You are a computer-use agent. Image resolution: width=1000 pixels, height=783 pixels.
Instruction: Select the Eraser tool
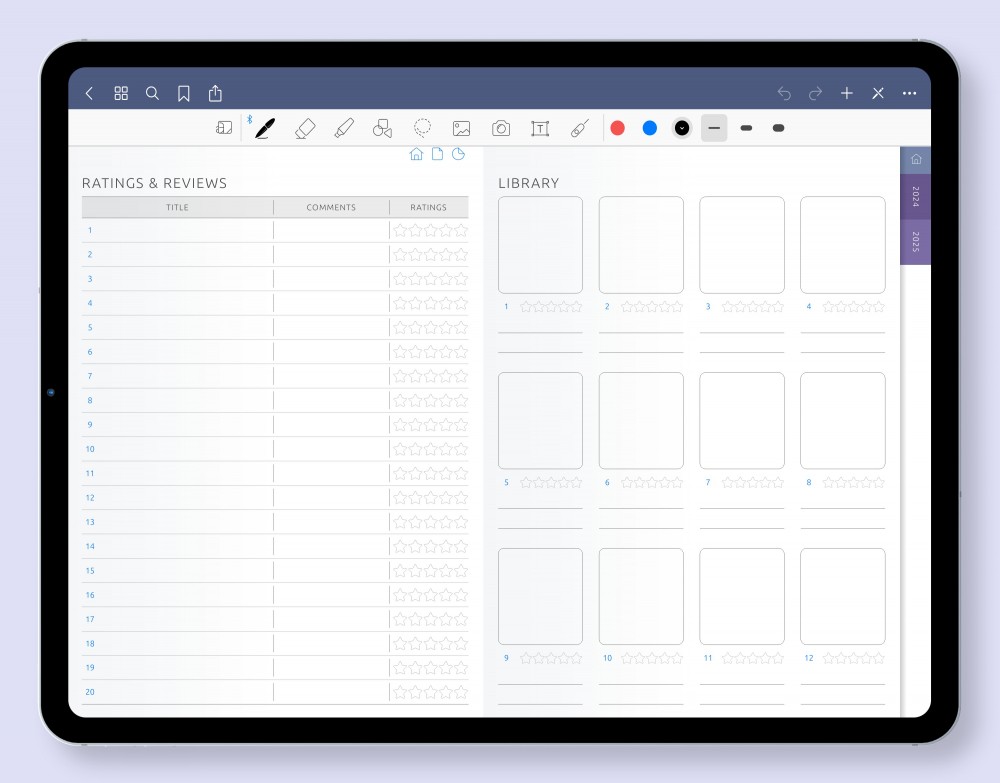pyautogui.click(x=305, y=128)
